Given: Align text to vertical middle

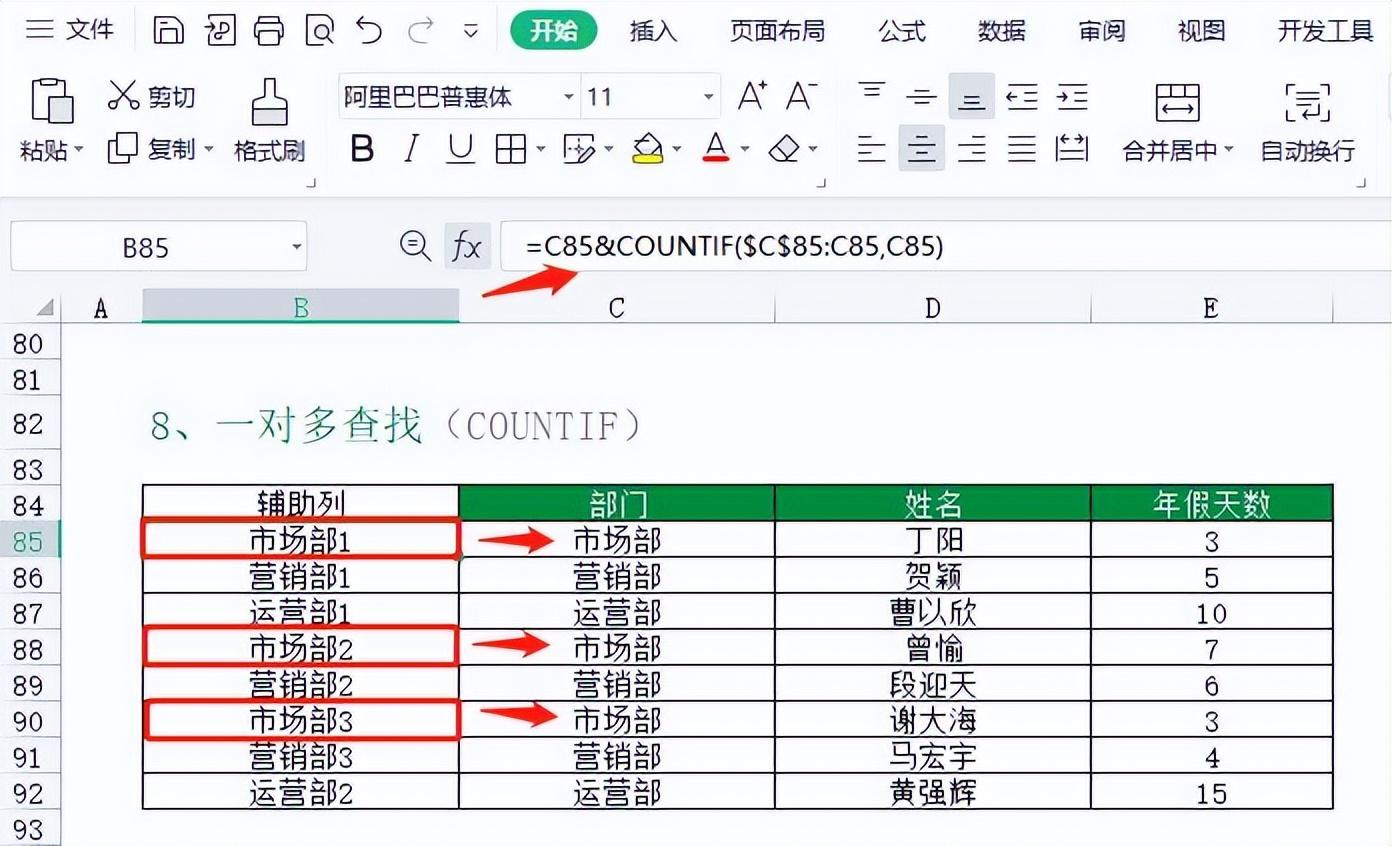Looking at the screenshot, I should click(921, 96).
